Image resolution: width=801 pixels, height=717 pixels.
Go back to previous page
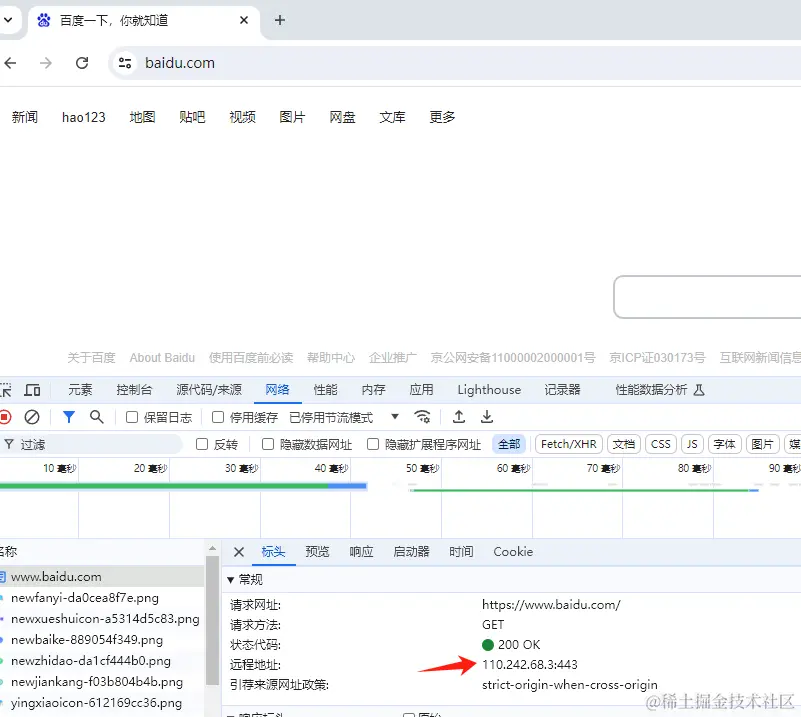tap(10, 63)
